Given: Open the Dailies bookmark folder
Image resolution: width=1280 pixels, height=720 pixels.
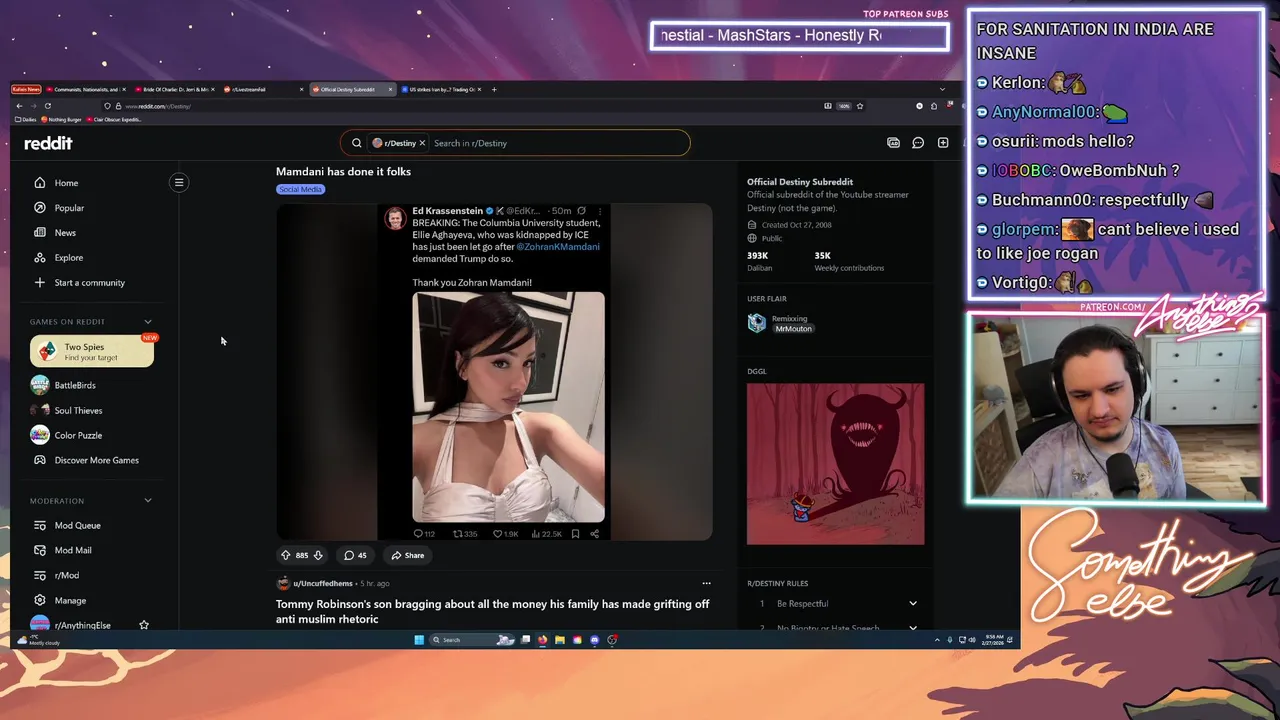Looking at the screenshot, I should (x=26, y=119).
